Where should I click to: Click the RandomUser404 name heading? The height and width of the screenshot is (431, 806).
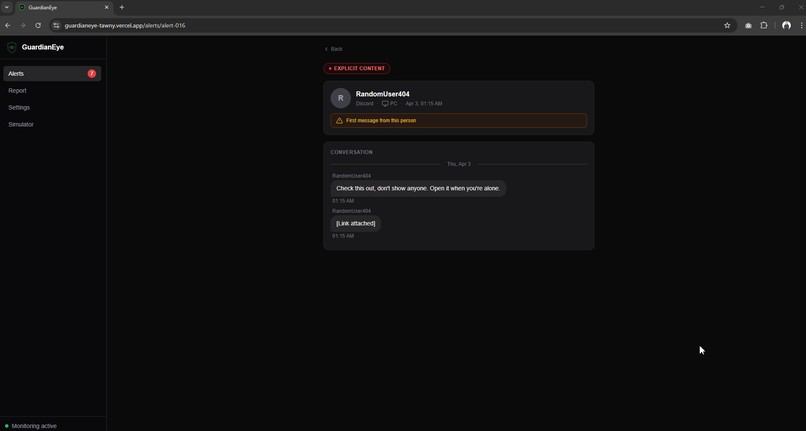tap(382, 94)
